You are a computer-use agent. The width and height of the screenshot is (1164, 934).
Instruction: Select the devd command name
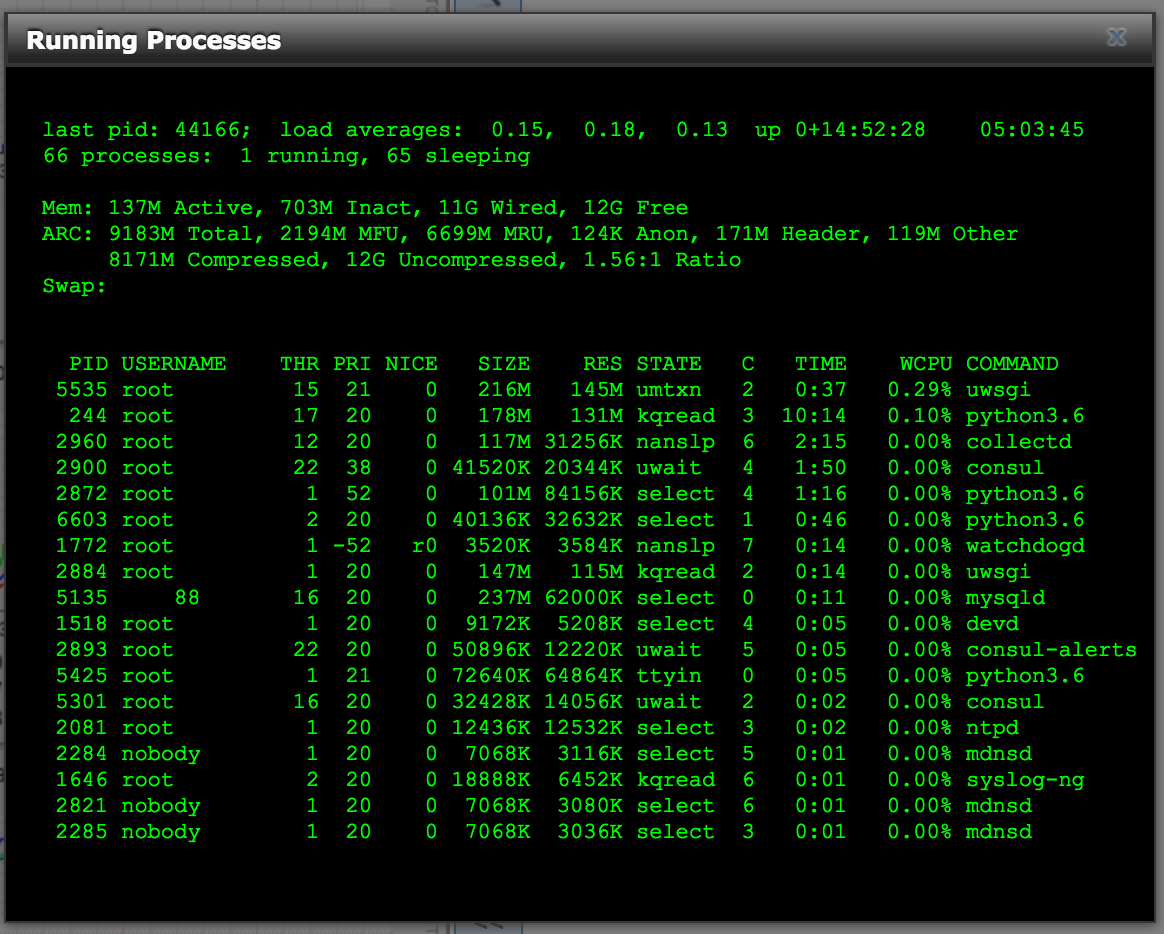[x=993, y=624]
